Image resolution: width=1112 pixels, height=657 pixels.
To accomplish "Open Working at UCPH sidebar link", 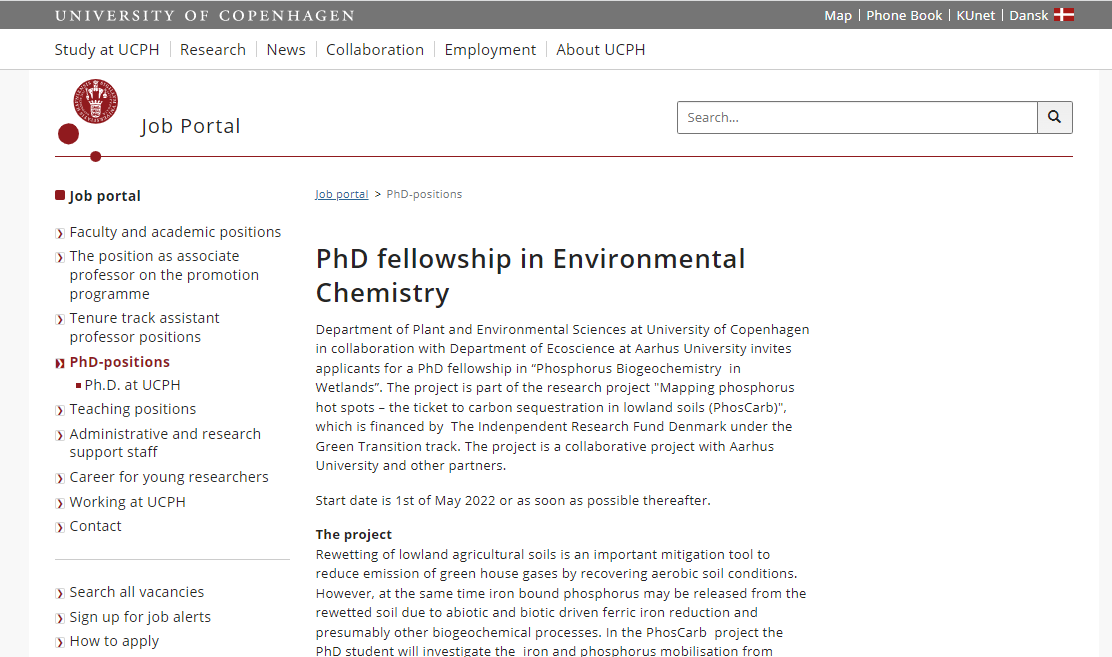I will pos(128,502).
